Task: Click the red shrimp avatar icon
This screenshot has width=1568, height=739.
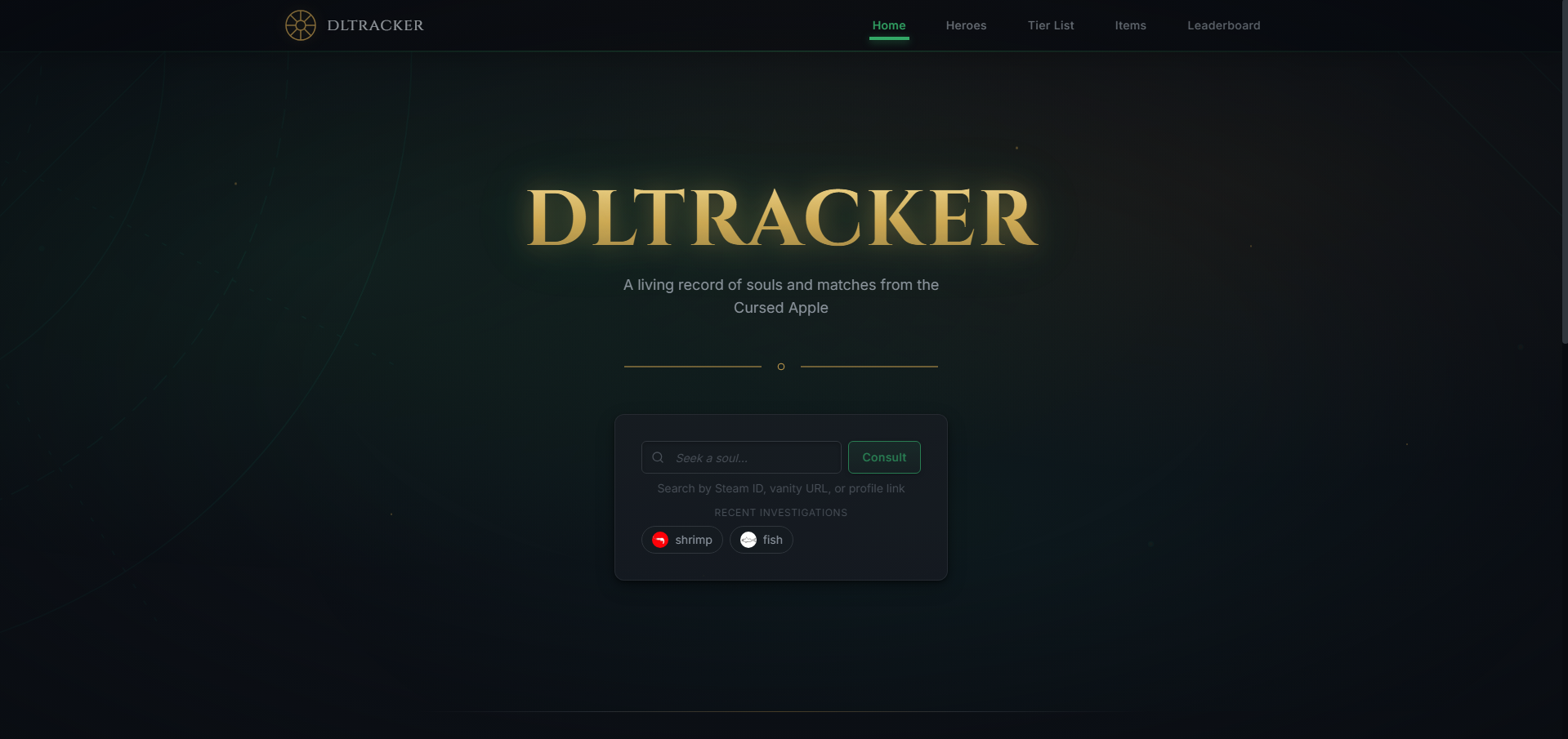Action: (659, 540)
